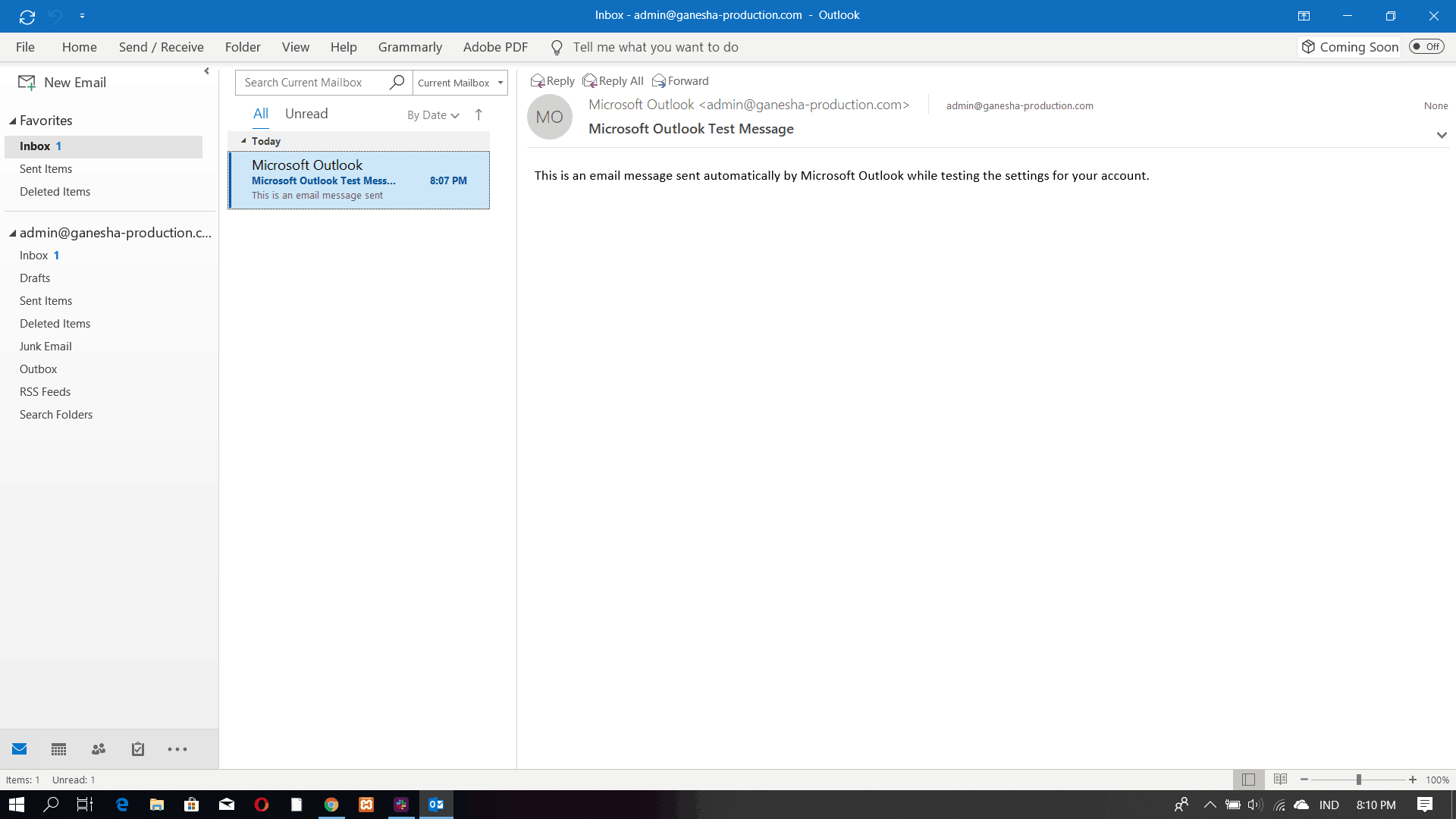
Task: Click the New Email icon
Action: (28, 82)
